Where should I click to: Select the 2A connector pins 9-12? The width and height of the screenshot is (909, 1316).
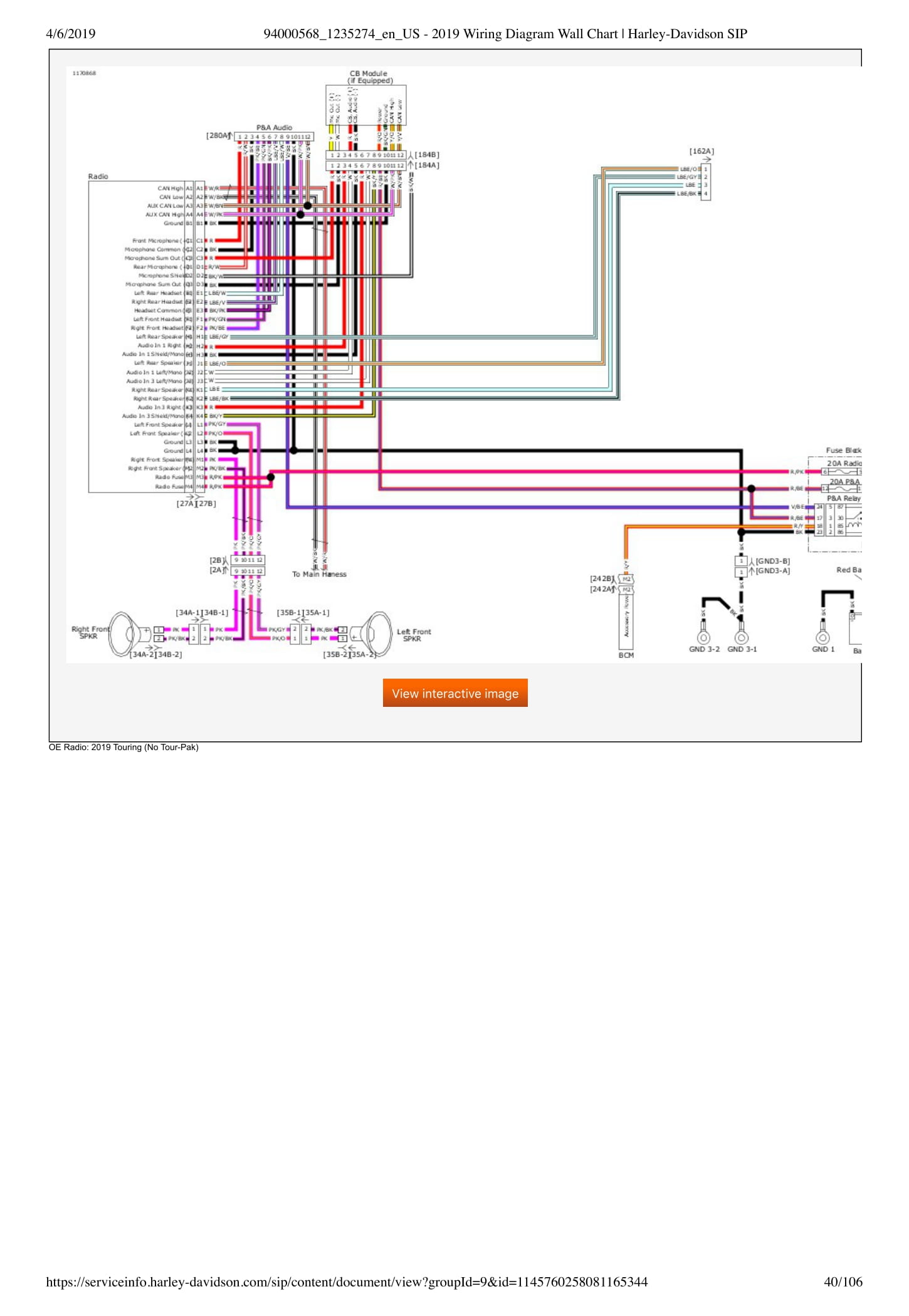point(248,571)
